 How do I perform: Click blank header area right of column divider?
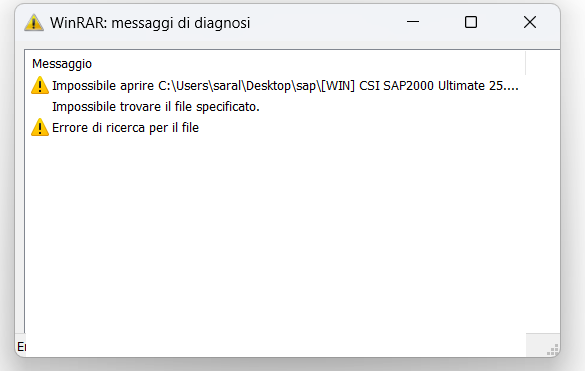point(543,63)
